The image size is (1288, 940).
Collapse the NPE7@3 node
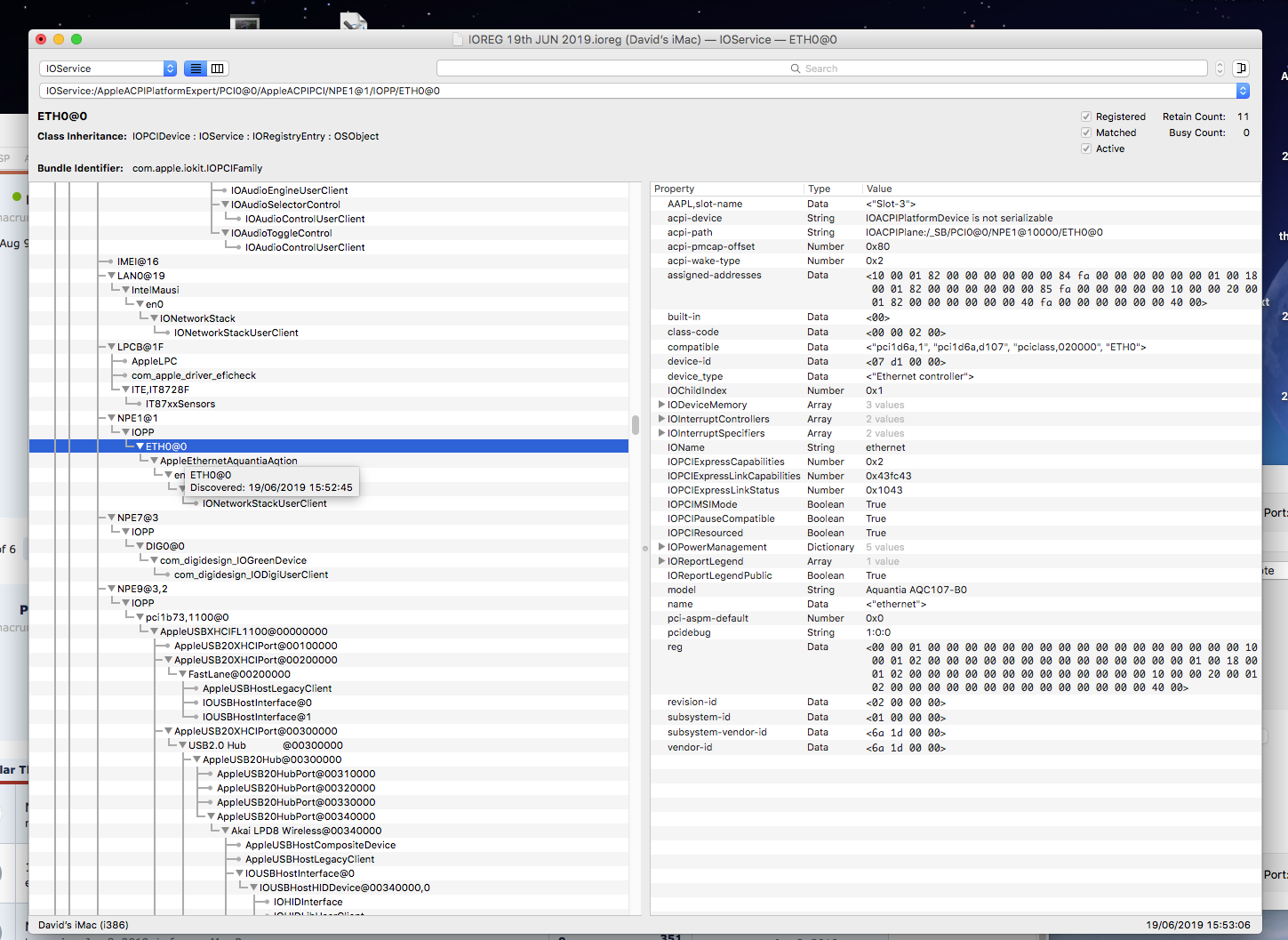(112, 518)
